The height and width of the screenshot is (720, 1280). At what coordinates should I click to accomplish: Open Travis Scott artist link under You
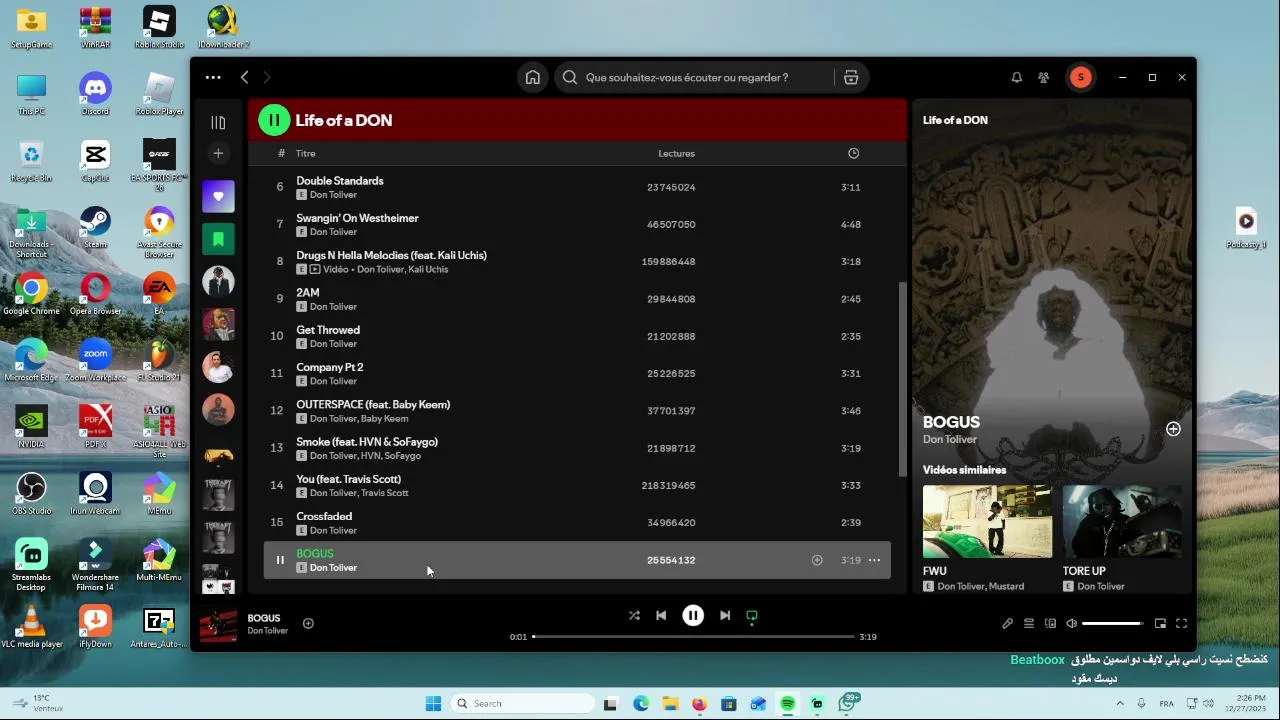tap(385, 493)
